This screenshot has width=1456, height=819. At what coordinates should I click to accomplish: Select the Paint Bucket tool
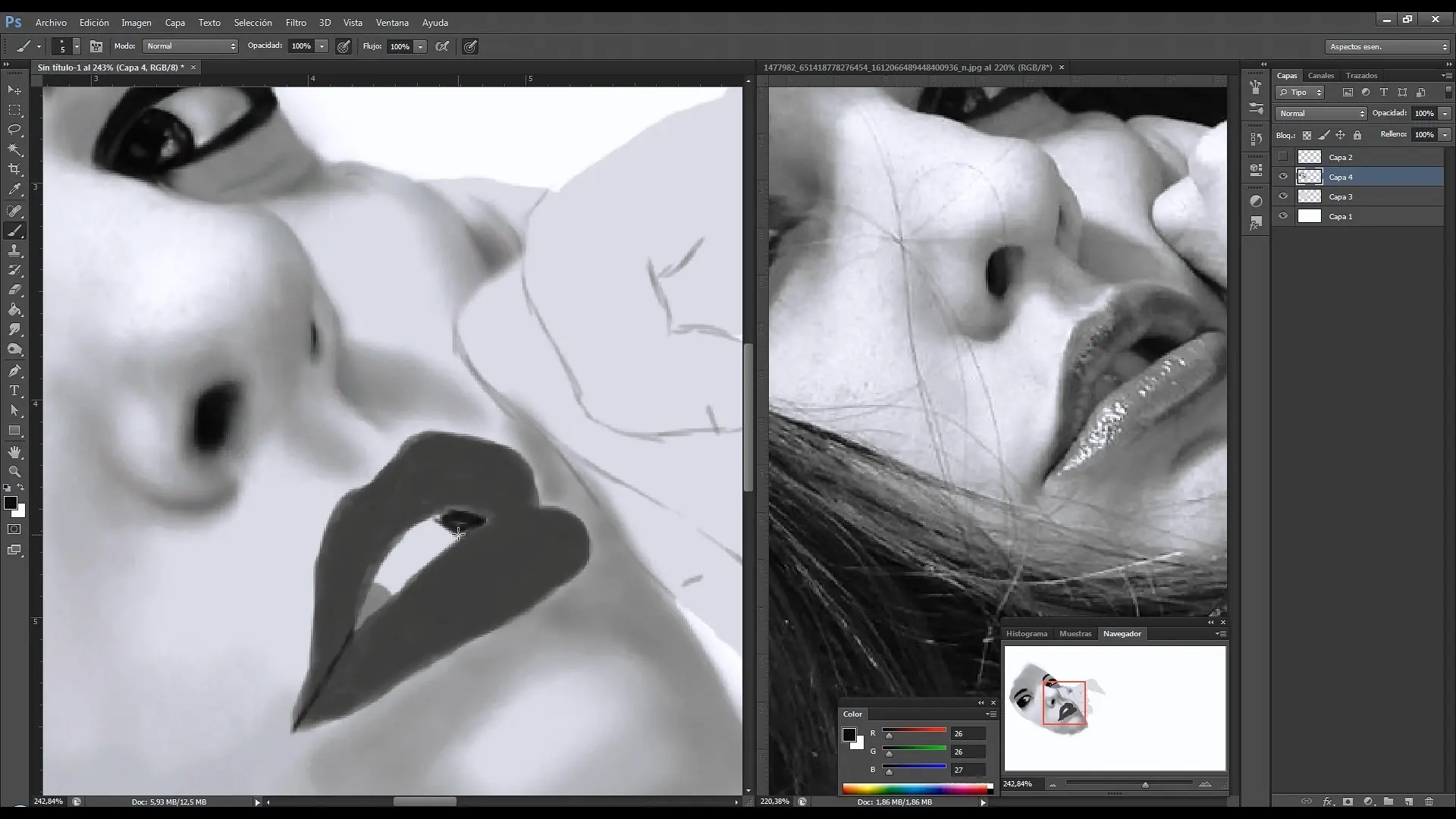(x=14, y=309)
